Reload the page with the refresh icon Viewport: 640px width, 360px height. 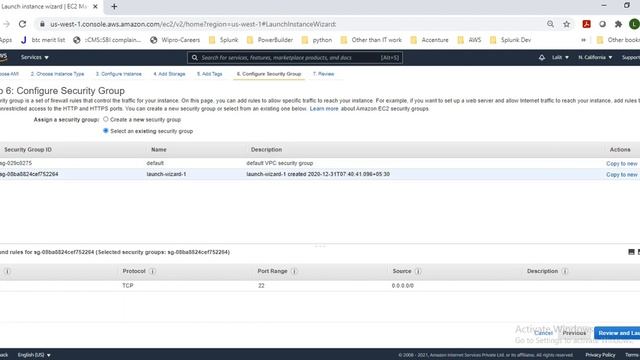(x=22, y=24)
